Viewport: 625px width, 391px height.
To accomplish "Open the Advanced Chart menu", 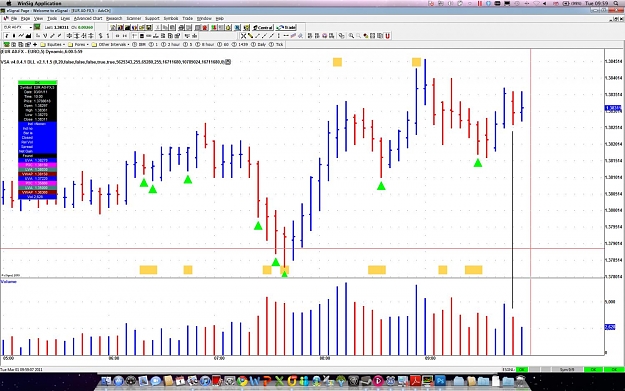I will point(88,18).
